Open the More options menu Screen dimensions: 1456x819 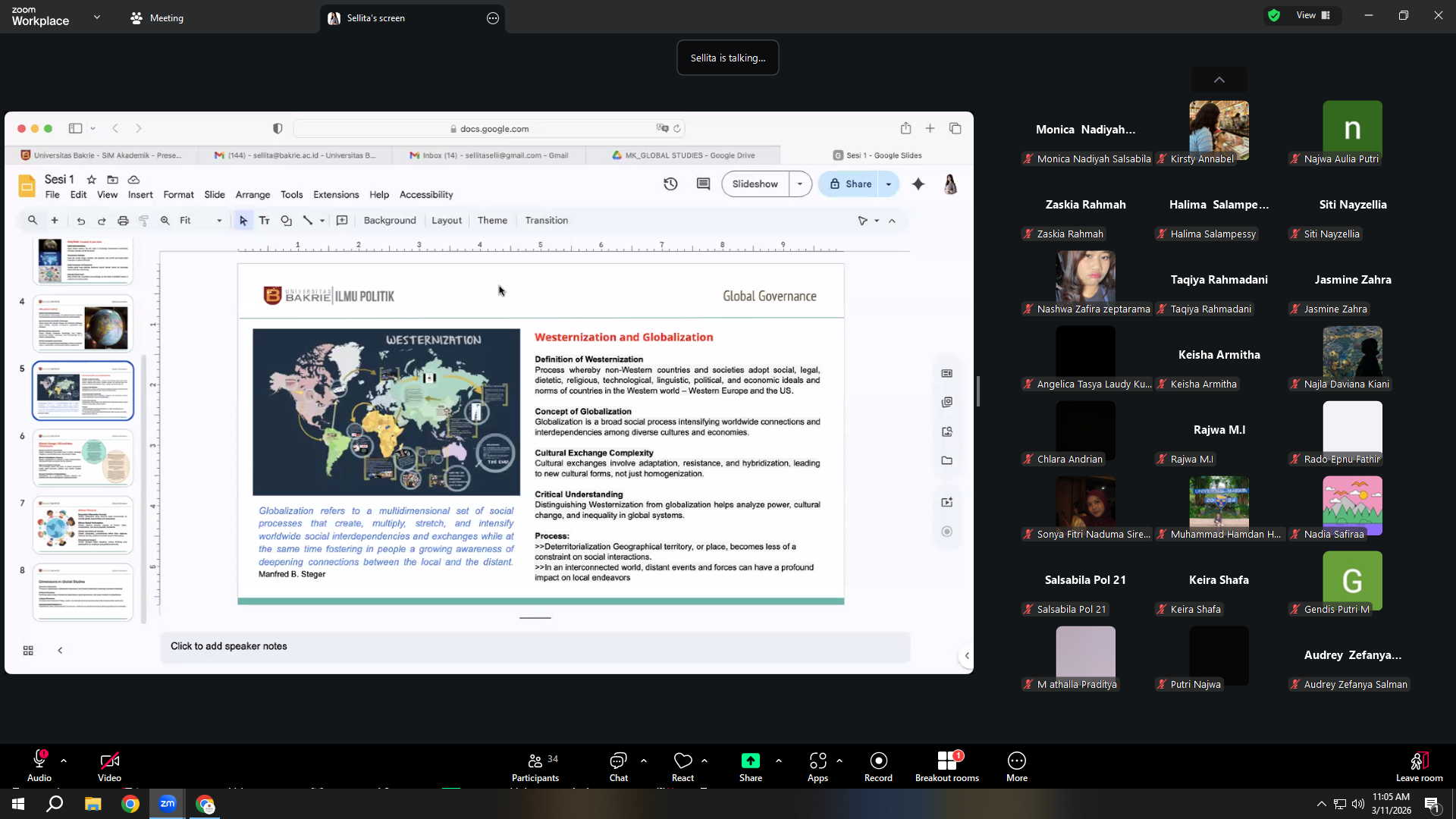click(x=1017, y=766)
